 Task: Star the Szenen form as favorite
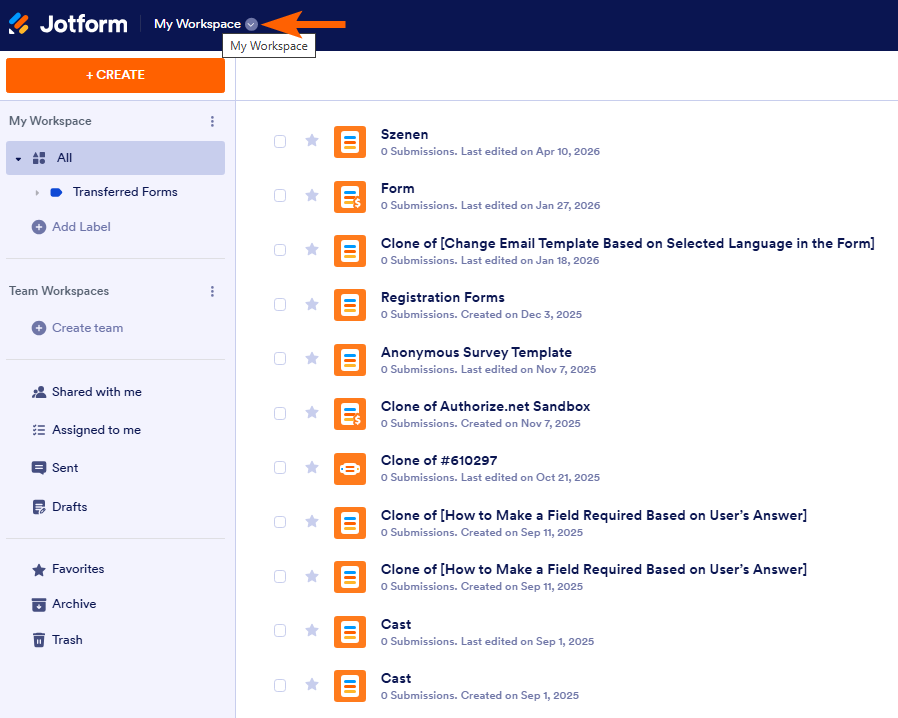(312, 141)
